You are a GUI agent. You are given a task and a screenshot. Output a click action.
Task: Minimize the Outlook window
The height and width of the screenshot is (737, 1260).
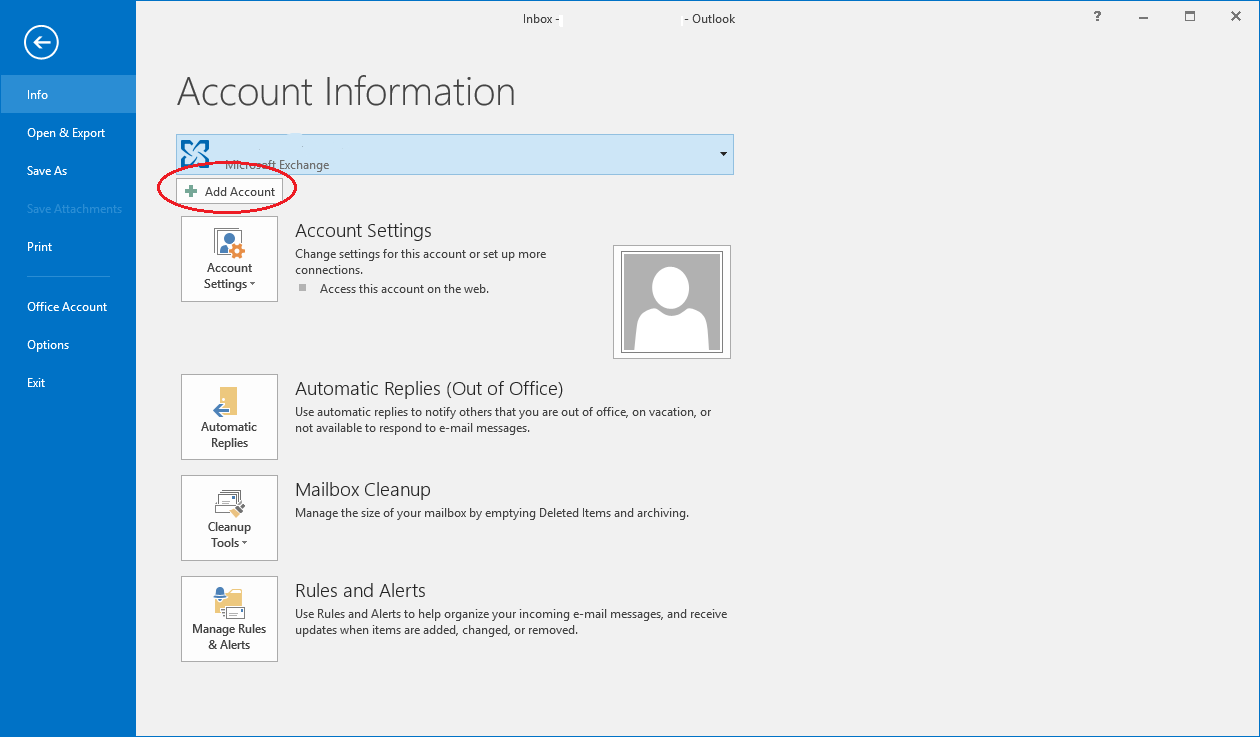[x=1144, y=17]
